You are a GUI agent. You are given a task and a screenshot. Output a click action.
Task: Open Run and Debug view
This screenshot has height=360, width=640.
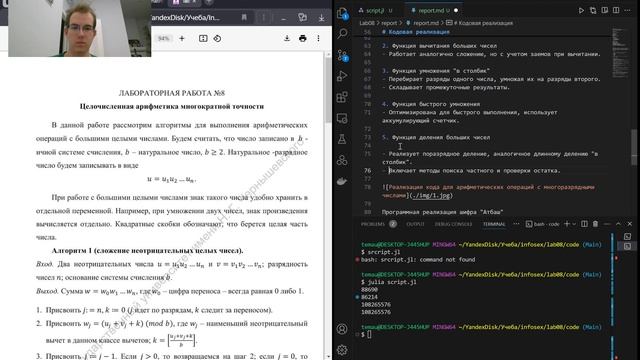coord(342,76)
